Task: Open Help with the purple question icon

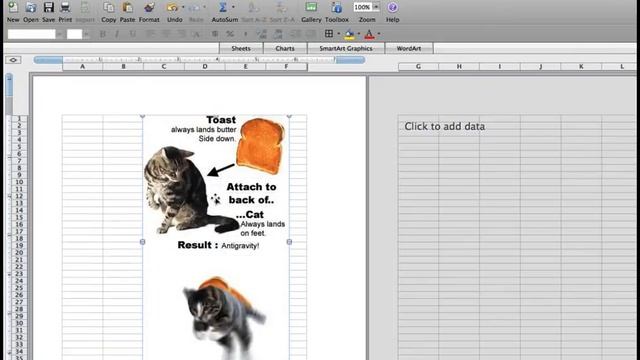Action: click(392, 8)
